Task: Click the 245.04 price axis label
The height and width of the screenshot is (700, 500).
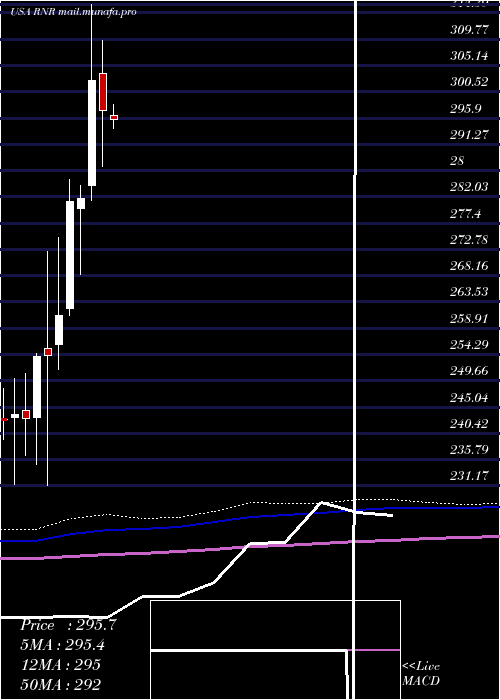Action: (470, 397)
